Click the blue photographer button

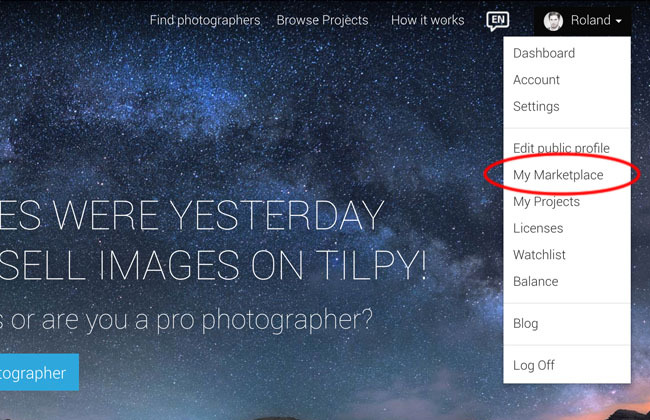tap(39, 372)
